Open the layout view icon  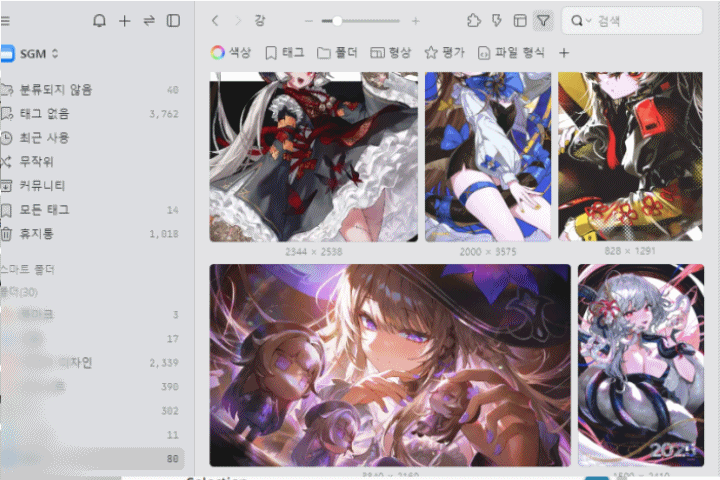[x=520, y=21]
